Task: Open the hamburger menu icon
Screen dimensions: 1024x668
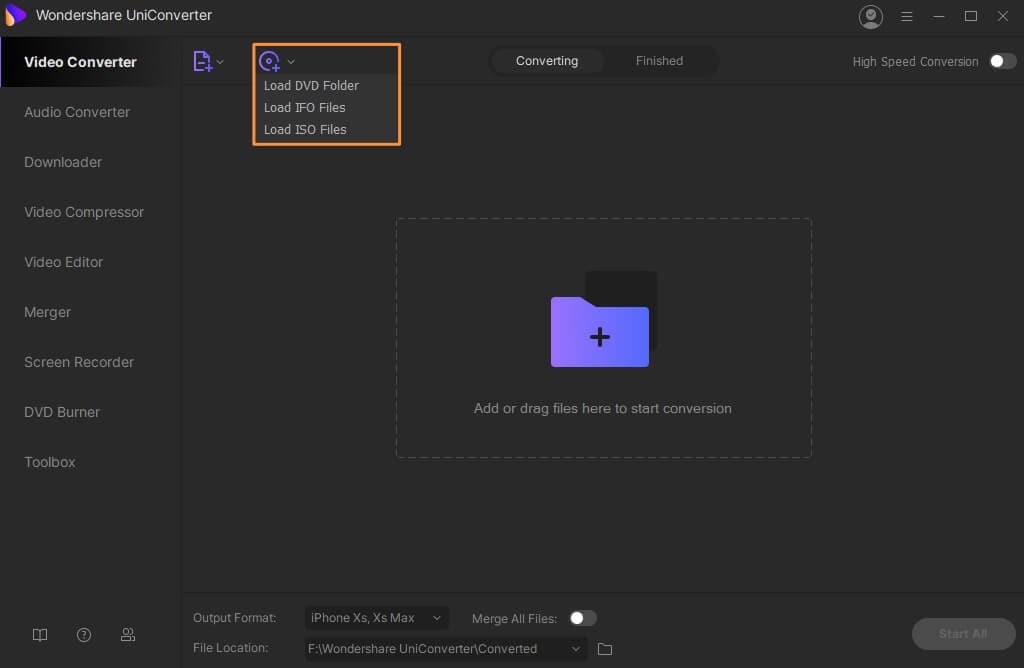Action: click(906, 16)
